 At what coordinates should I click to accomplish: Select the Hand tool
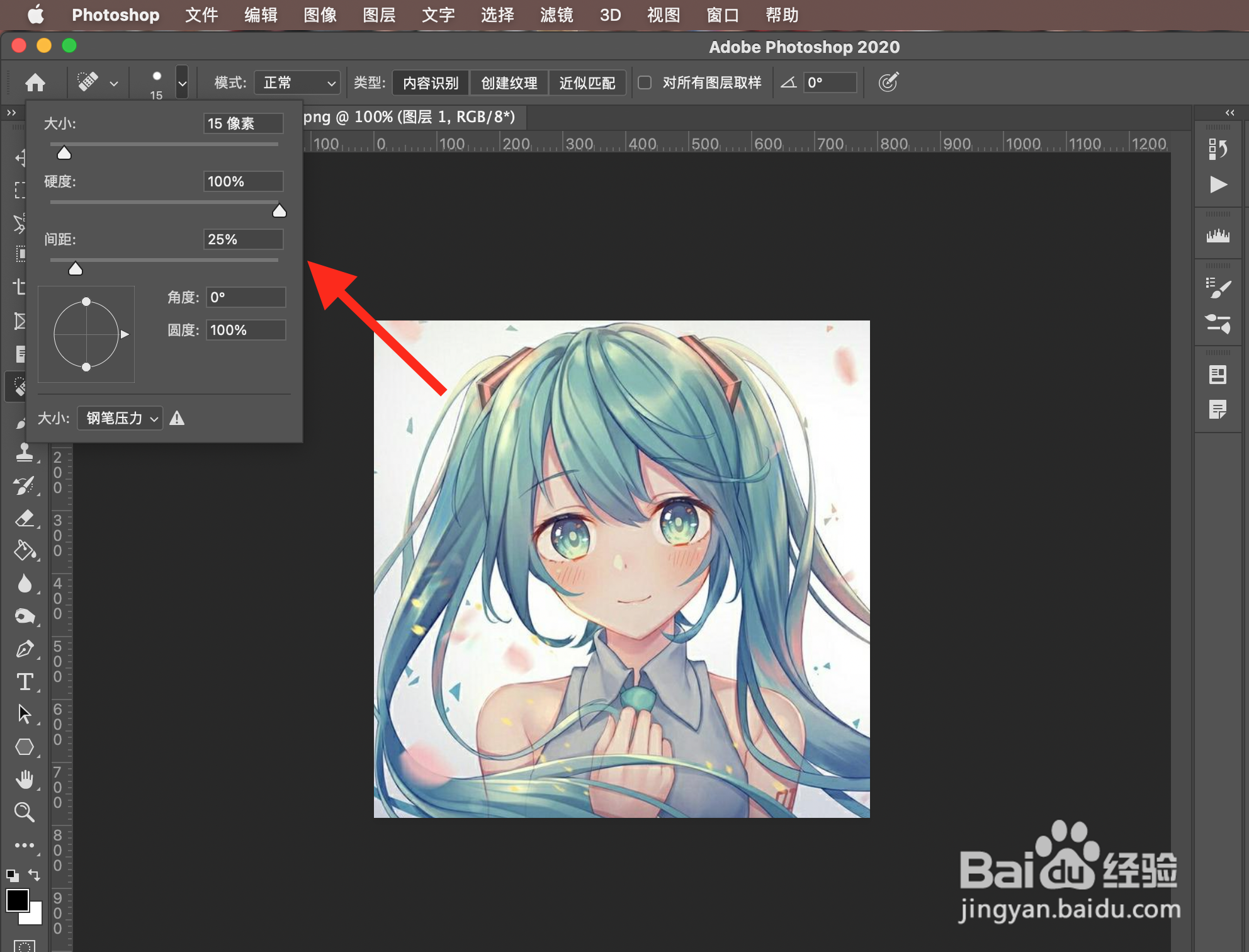point(25,780)
